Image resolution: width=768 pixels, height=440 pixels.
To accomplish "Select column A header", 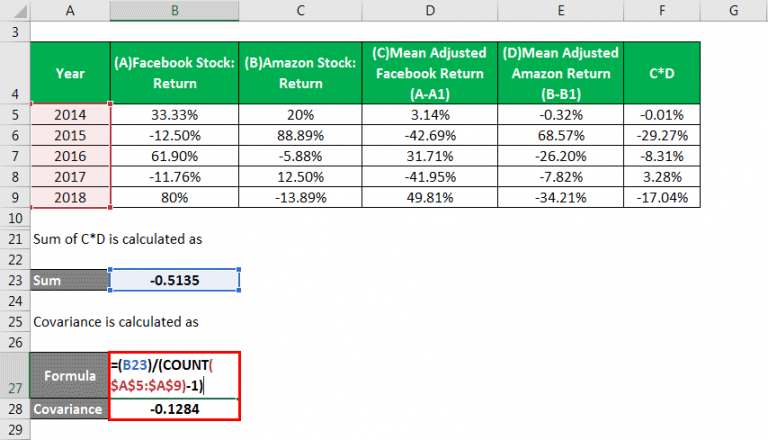I will 70,9.
